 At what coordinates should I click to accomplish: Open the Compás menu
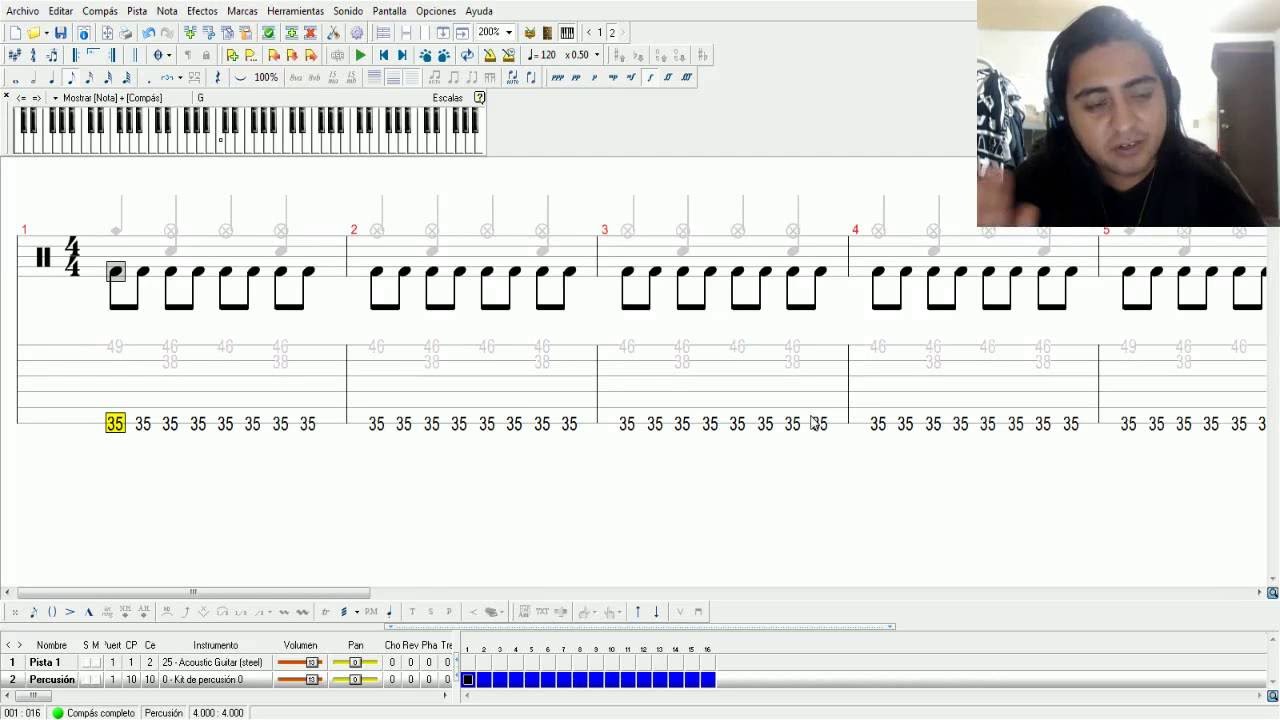point(100,11)
